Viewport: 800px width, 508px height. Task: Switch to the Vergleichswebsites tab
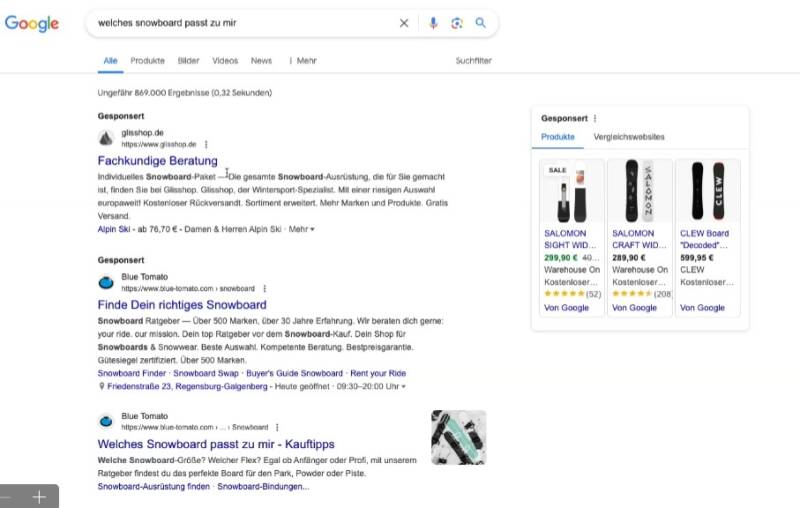(x=629, y=137)
